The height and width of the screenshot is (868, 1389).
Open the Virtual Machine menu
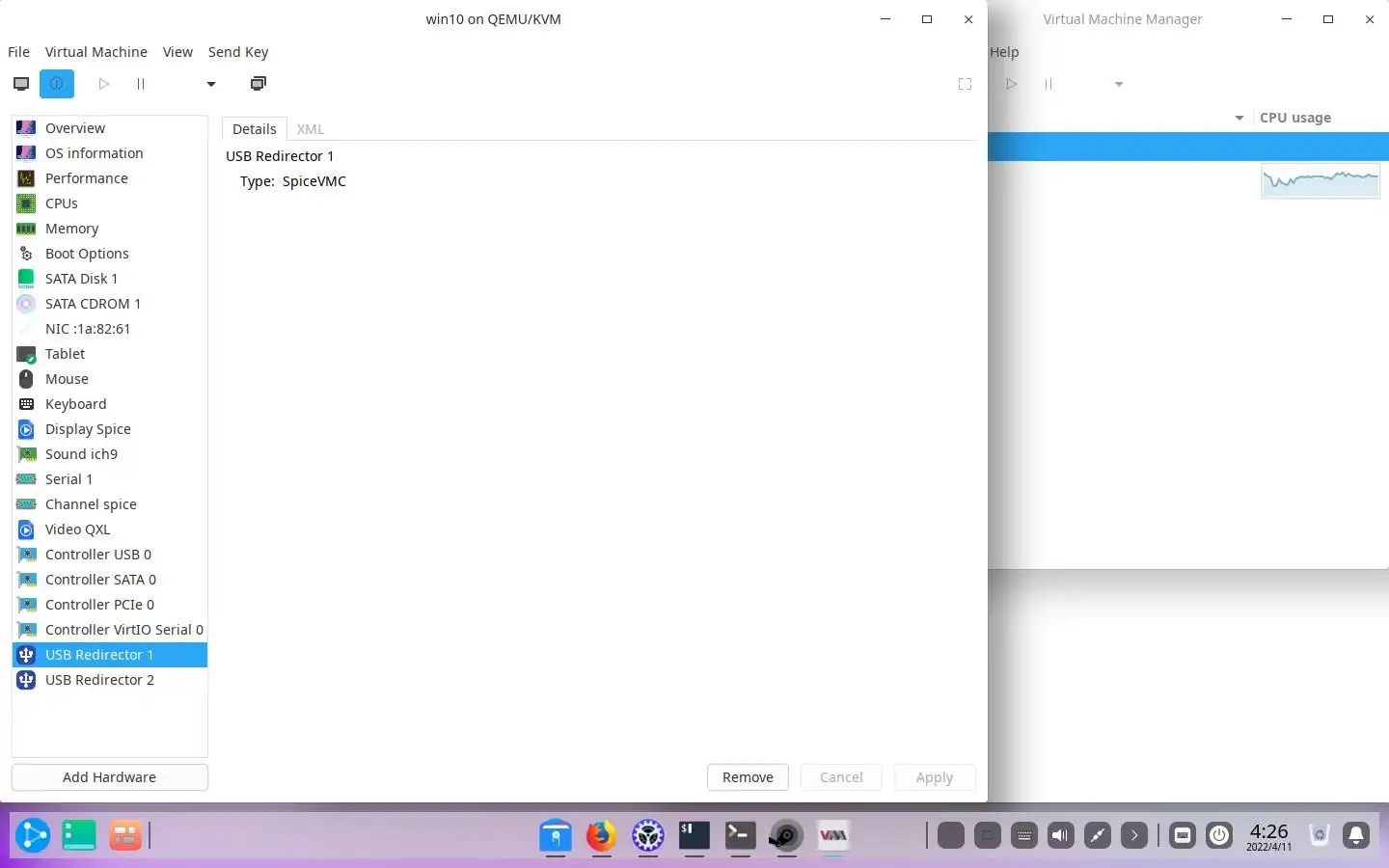coord(96,52)
